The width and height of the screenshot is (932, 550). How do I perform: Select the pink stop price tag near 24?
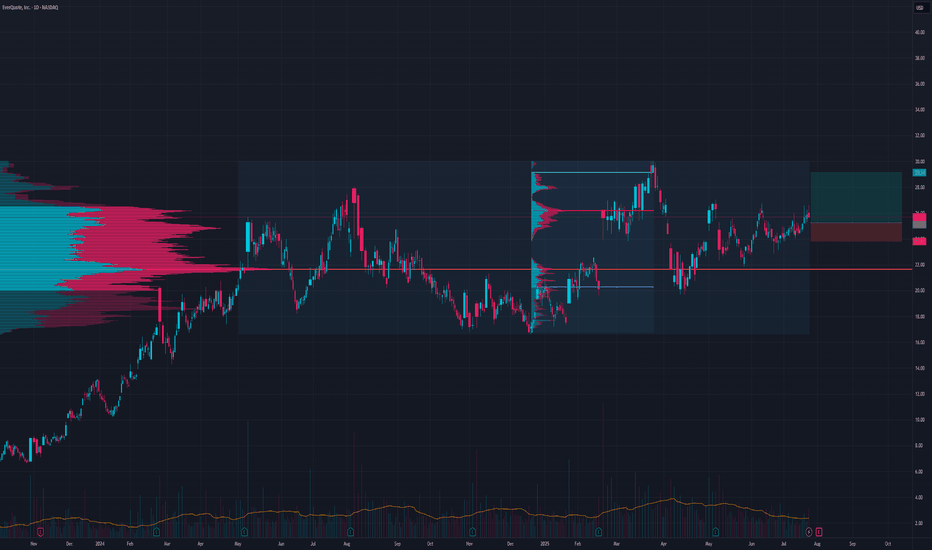[920, 241]
